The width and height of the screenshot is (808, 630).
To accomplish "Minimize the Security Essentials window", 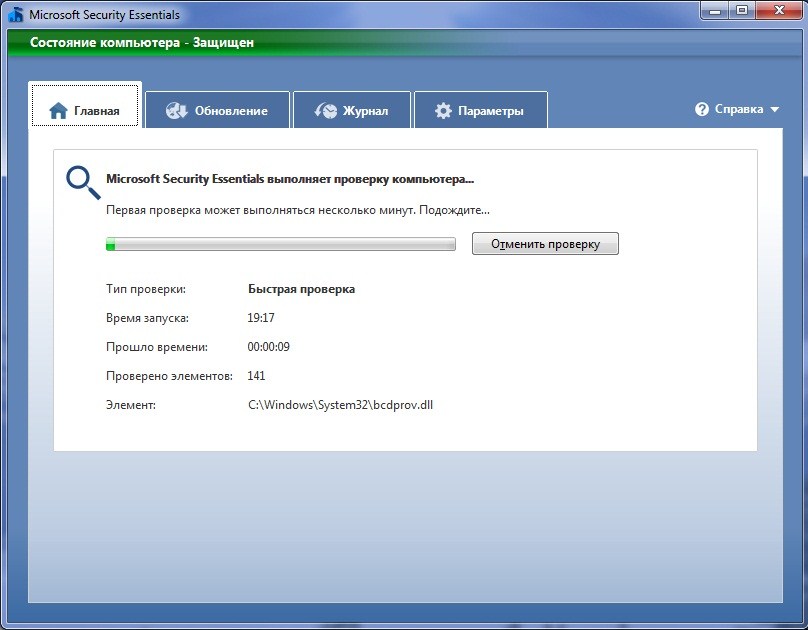I will 715,10.
